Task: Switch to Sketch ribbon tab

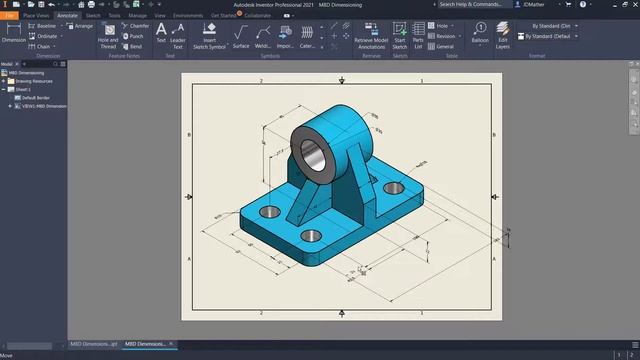Action: click(93, 16)
